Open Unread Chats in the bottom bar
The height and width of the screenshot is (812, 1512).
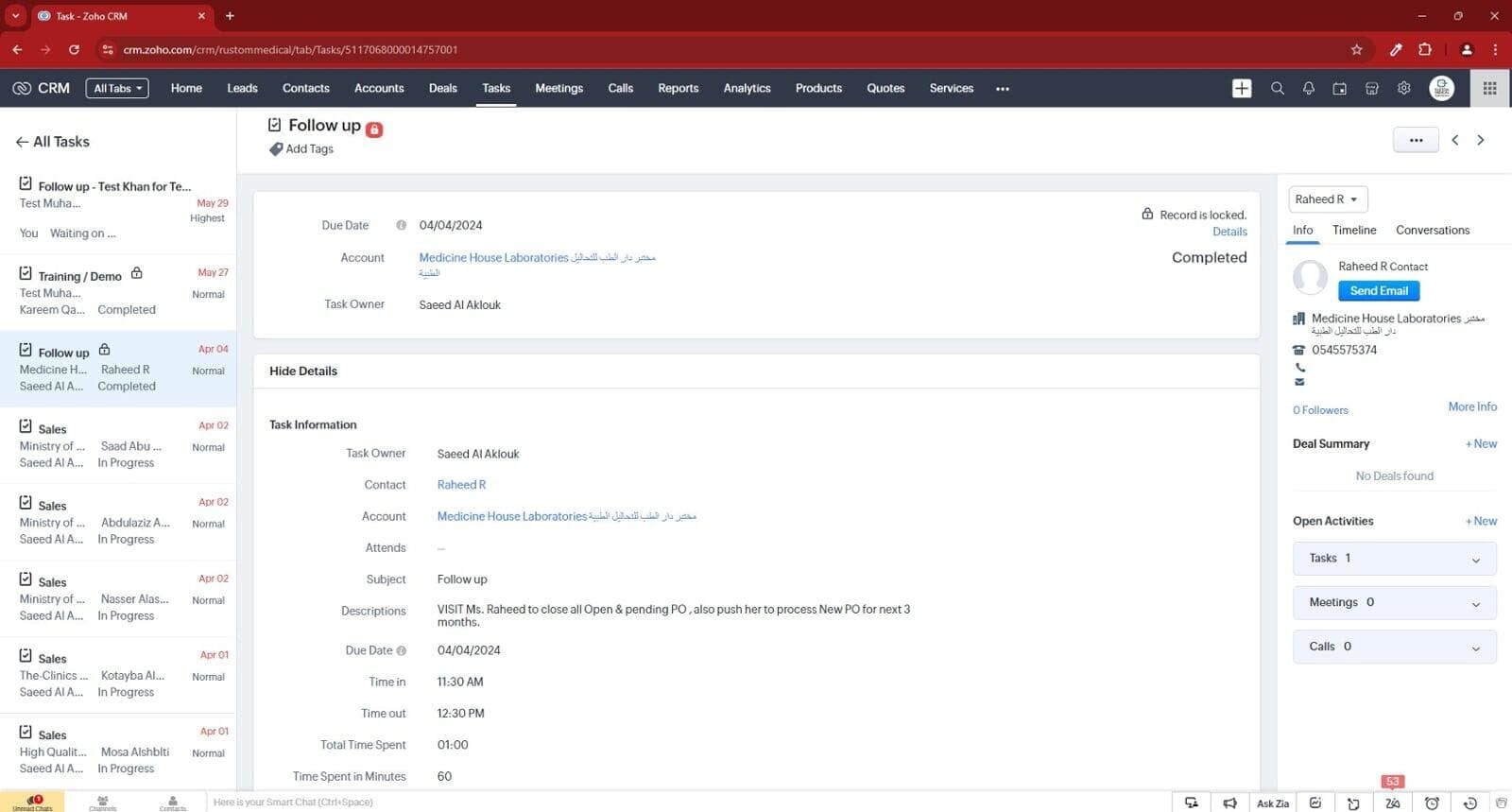coord(32,802)
